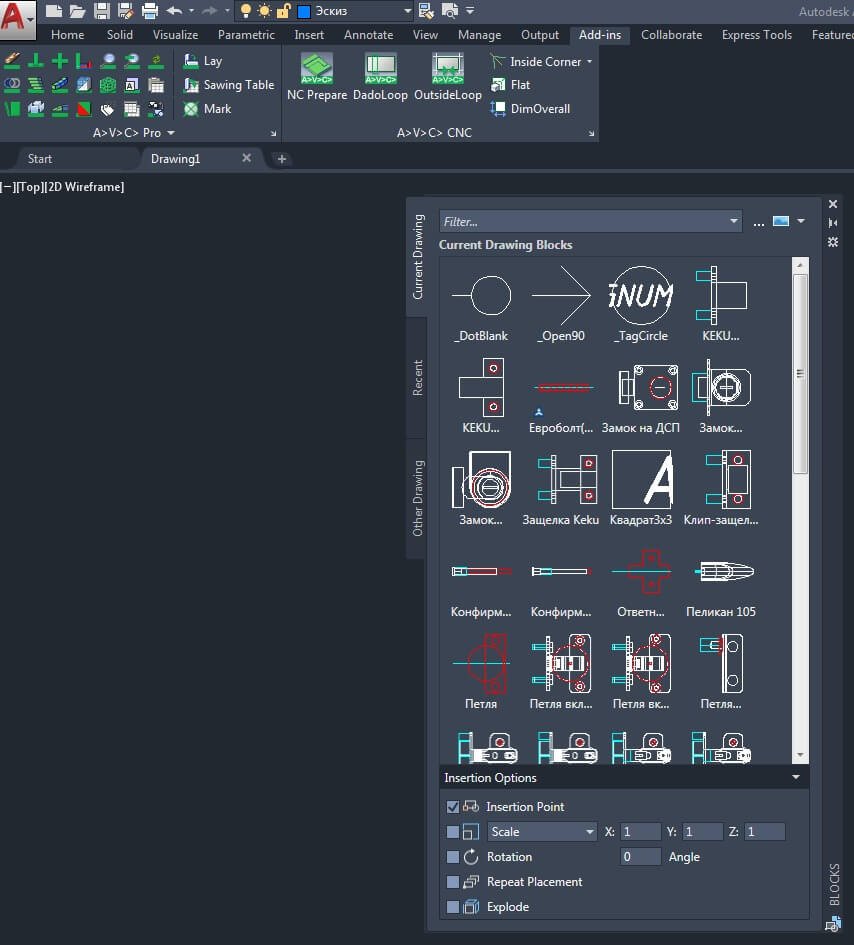Uncheck the Insertion Point checkbox

453,806
